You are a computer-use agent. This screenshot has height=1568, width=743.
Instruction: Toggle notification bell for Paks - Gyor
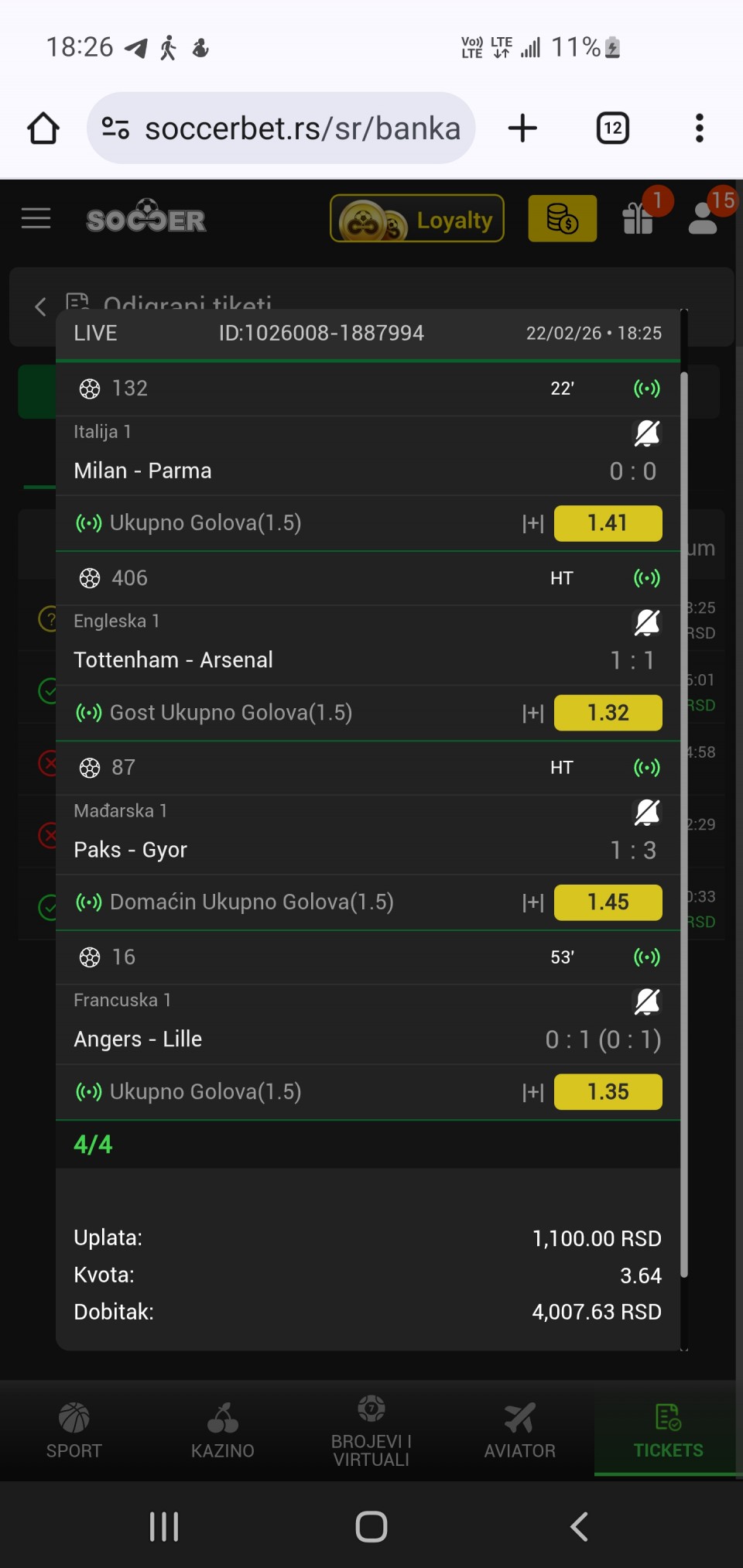click(647, 812)
